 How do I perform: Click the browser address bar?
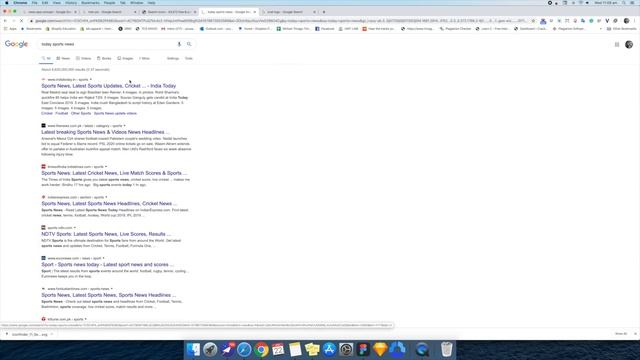point(282,21)
